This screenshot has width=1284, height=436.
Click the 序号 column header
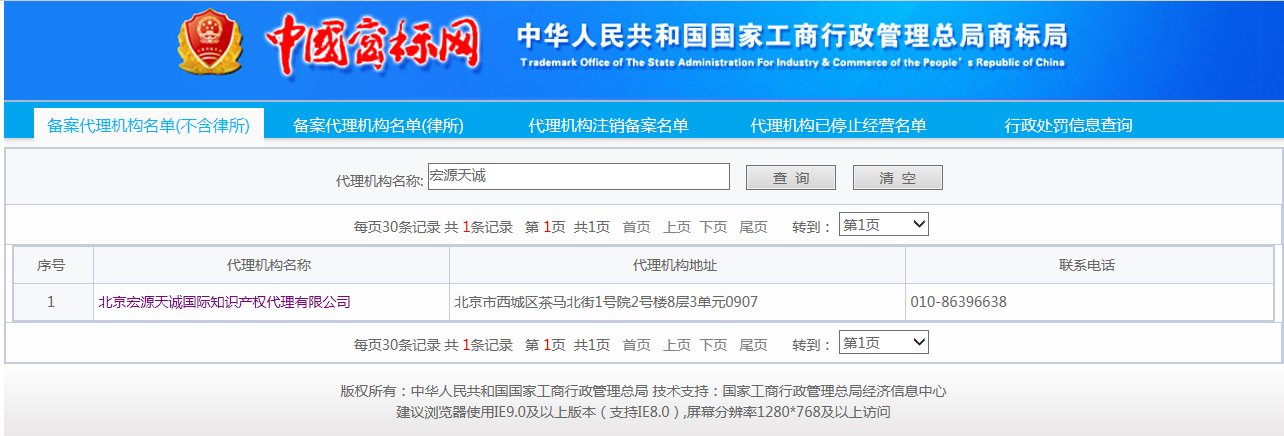[52, 265]
